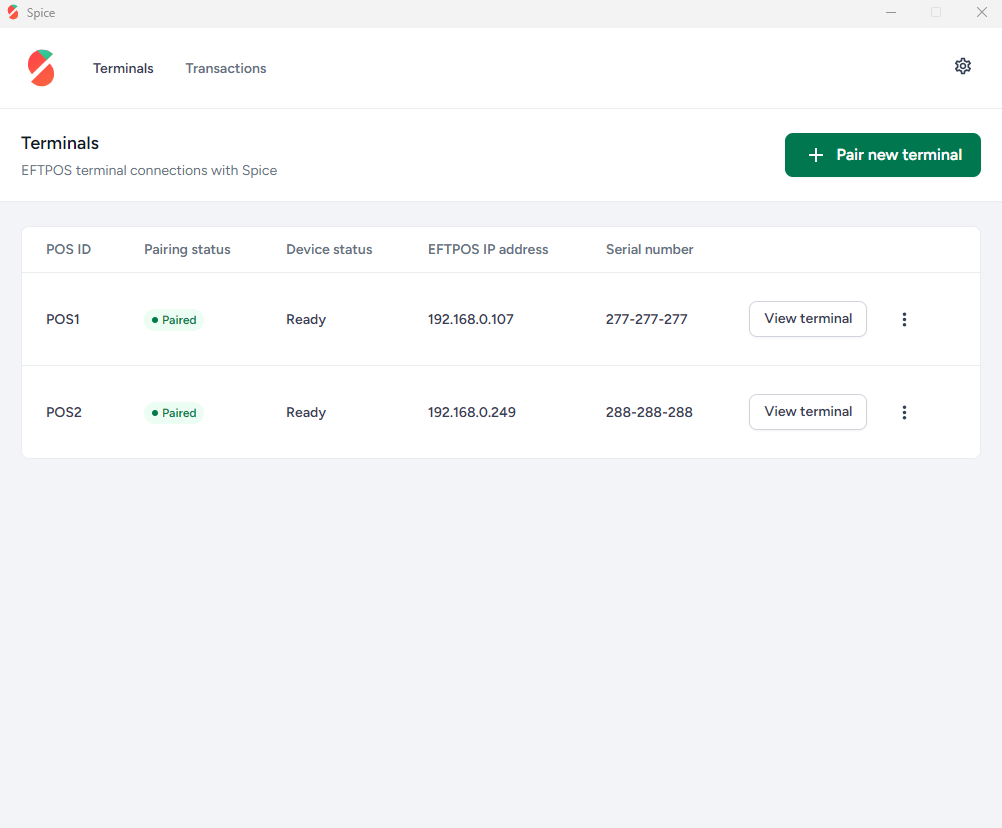Click Ready status in POS2 row
Image resolution: width=1002 pixels, height=828 pixels.
coord(306,412)
